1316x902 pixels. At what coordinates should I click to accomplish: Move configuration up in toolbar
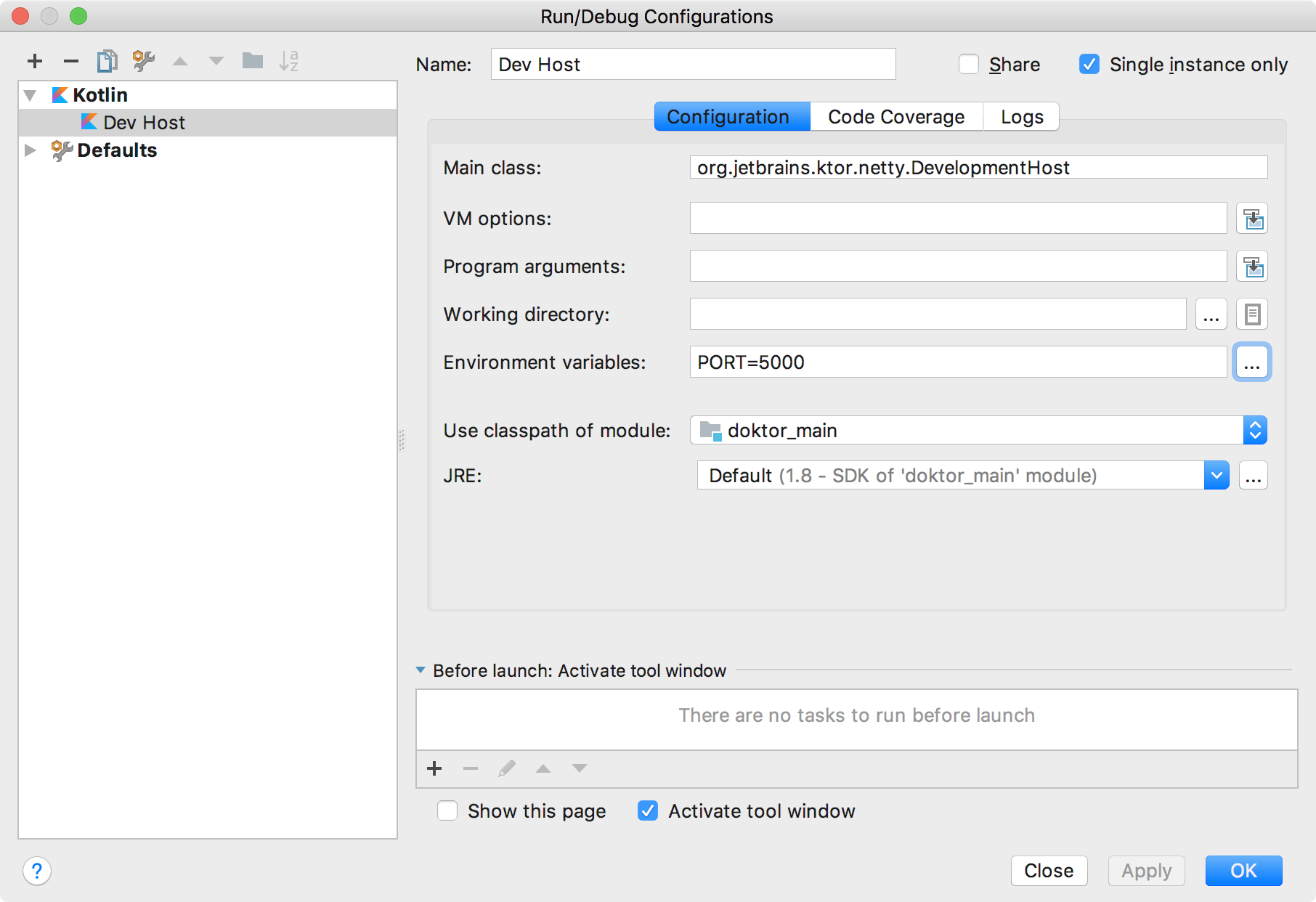click(x=180, y=61)
